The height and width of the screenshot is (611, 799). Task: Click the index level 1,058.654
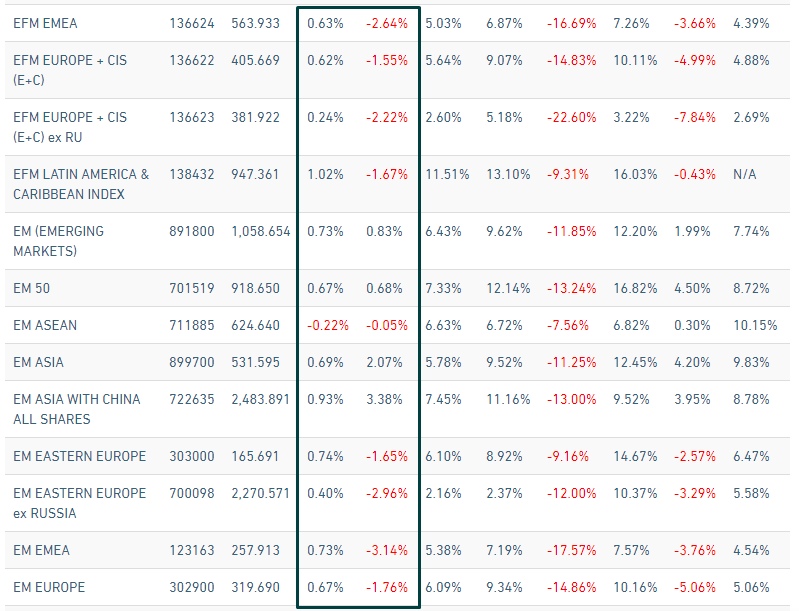coord(260,231)
